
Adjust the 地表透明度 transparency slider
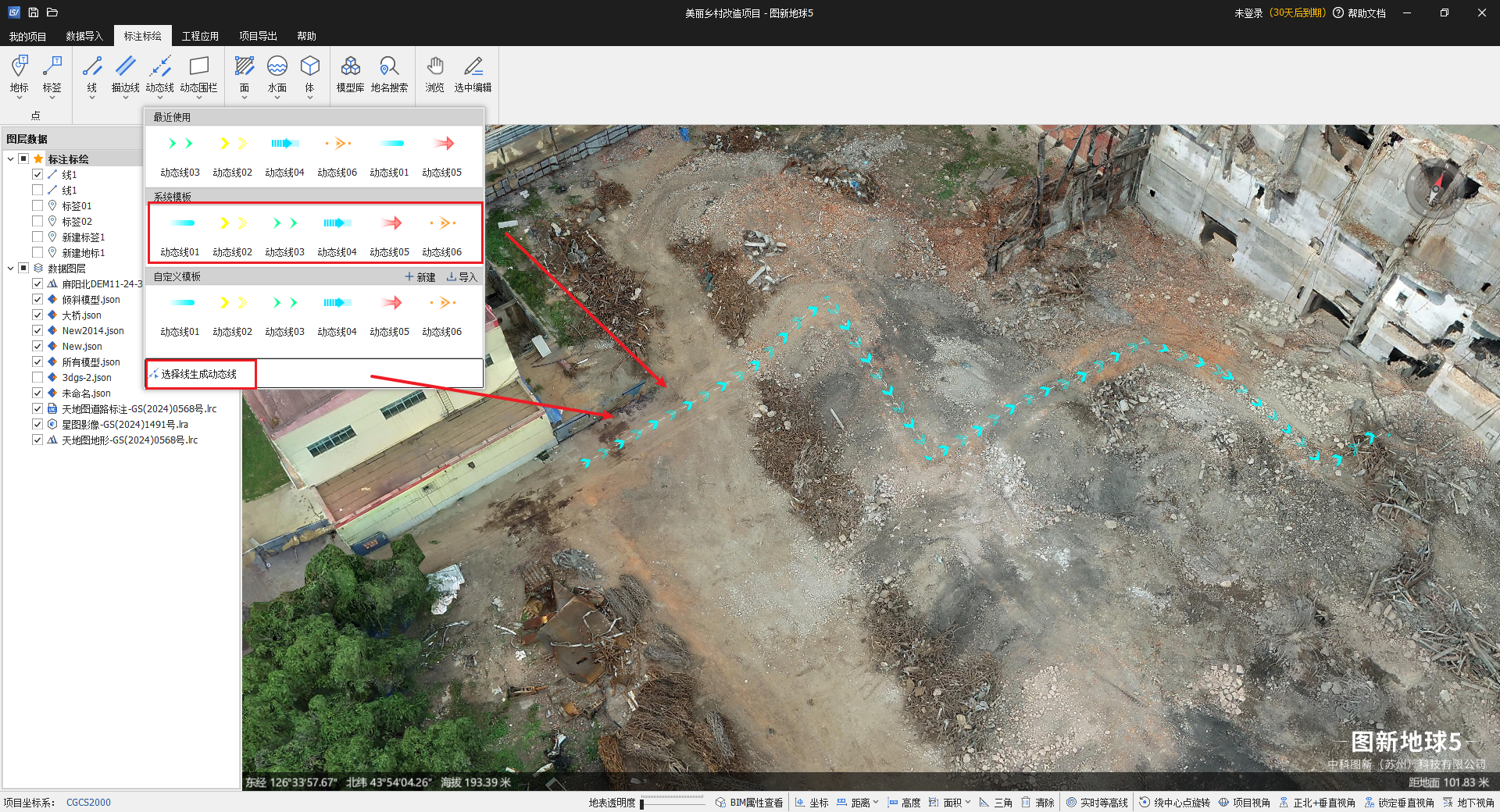pyautogui.click(x=672, y=803)
